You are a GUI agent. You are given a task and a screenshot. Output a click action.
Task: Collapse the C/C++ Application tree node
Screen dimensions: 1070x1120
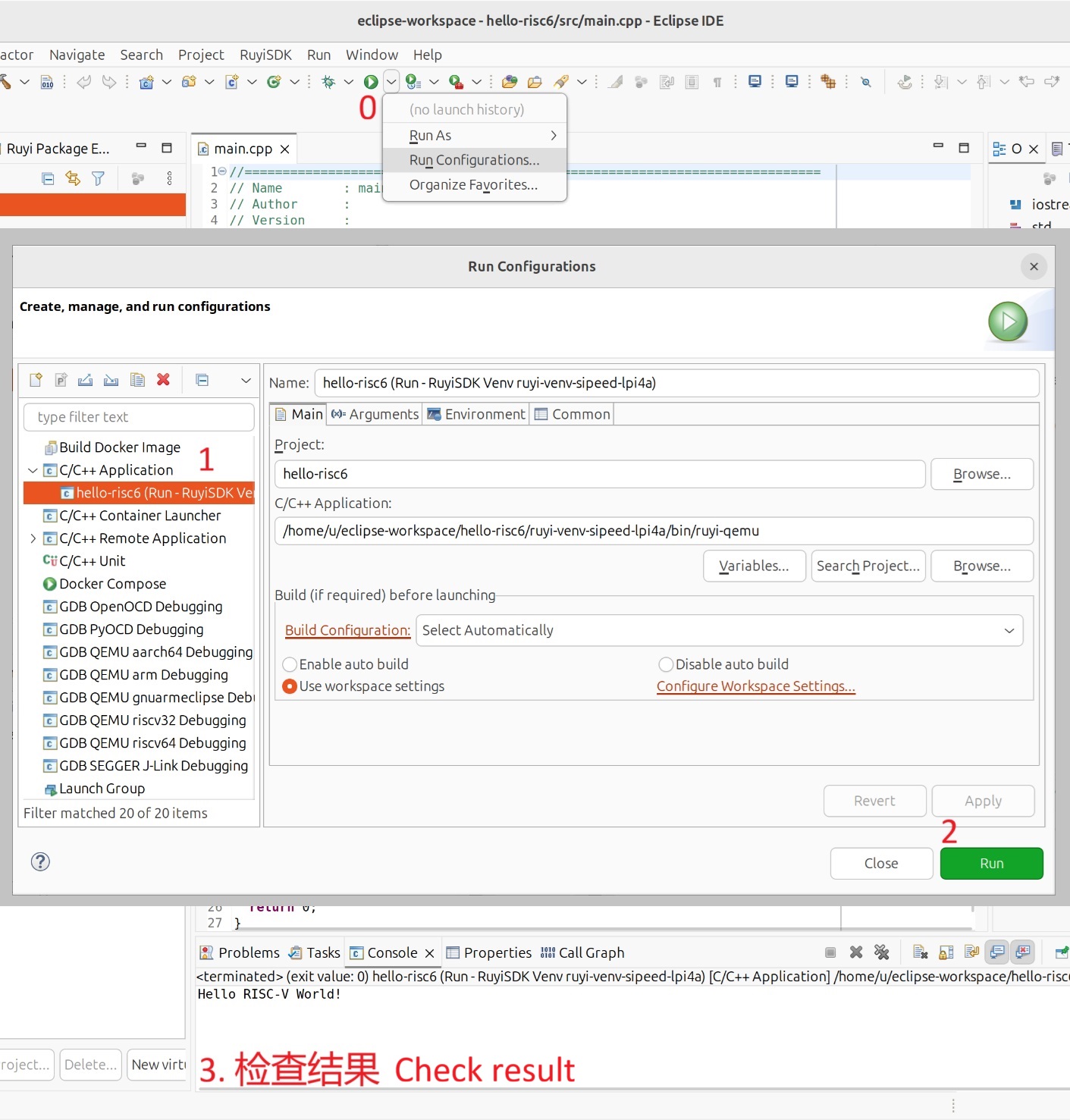[33, 470]
